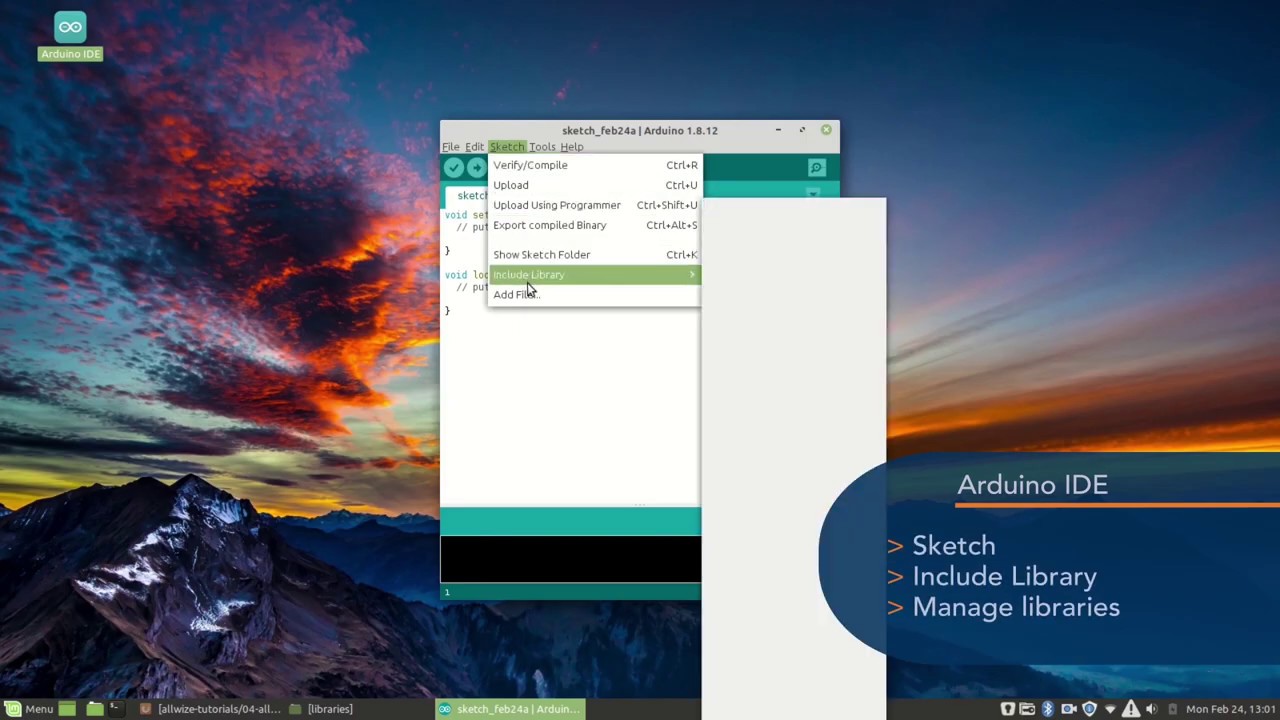Switch to the libraries folder taskbar window
This screenshot has width=1280, height=720.
pyautogui.click(x=320, y=709)
